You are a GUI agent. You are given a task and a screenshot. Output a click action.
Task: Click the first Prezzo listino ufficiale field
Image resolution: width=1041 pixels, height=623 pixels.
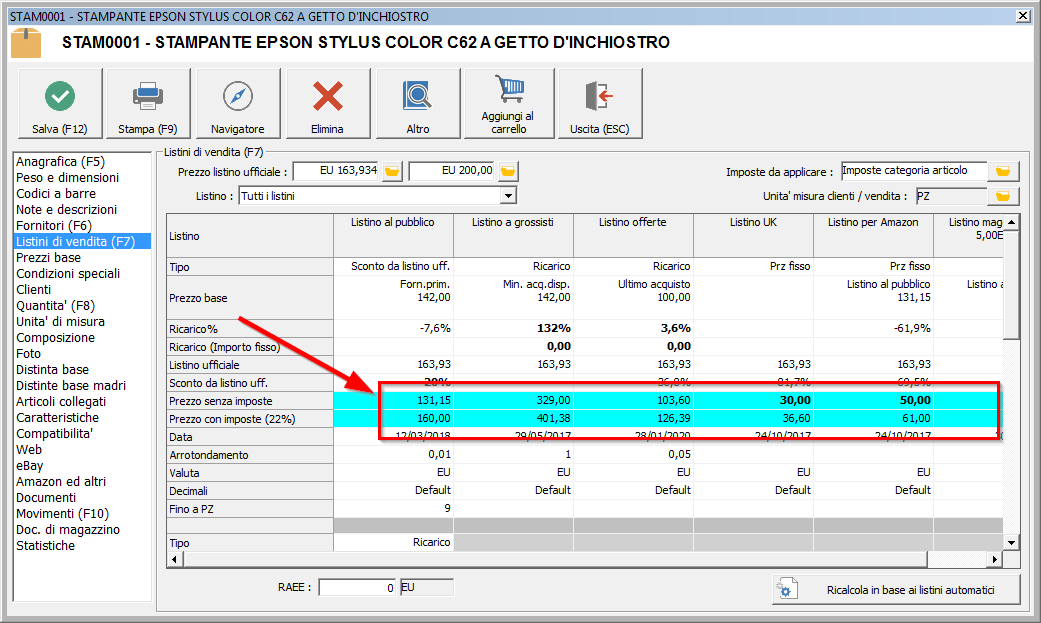pyautogui.click(x=336, y=171)
